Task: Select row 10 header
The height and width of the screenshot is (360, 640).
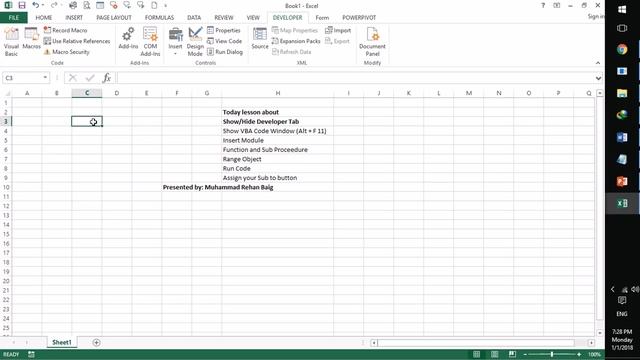Action: (x=6, y=187)
